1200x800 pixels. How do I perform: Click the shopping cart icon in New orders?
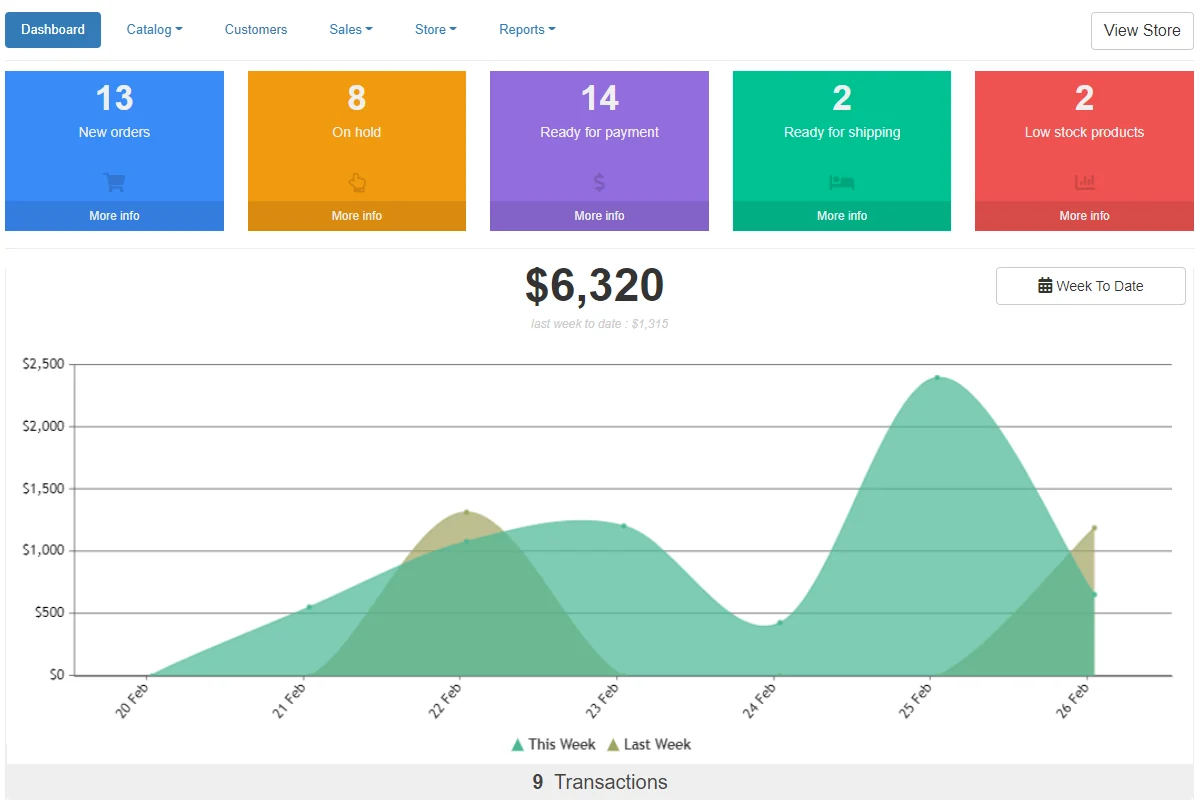point(114,182)
